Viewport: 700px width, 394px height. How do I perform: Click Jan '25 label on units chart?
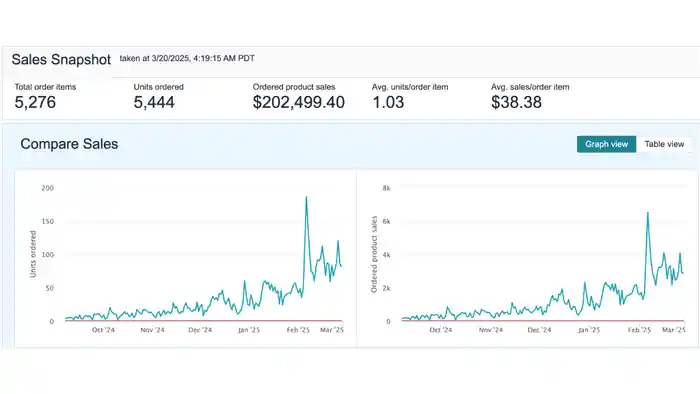click(249, 330)
